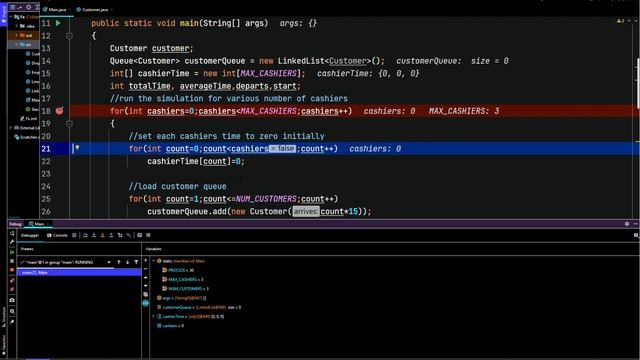This screenshot has width=640, height=360.
Task: Open Project panel settings gear
Action: (28, 7)
